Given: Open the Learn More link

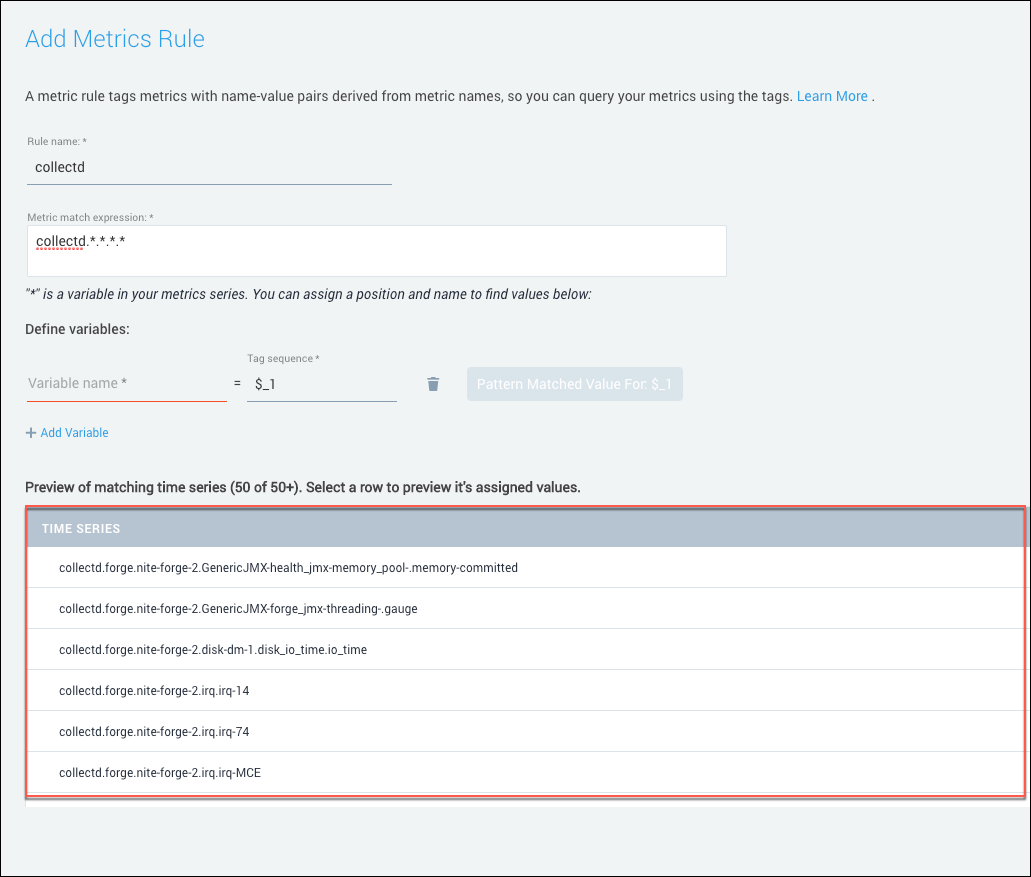Looking at the screenshot, I should point(832,96).
